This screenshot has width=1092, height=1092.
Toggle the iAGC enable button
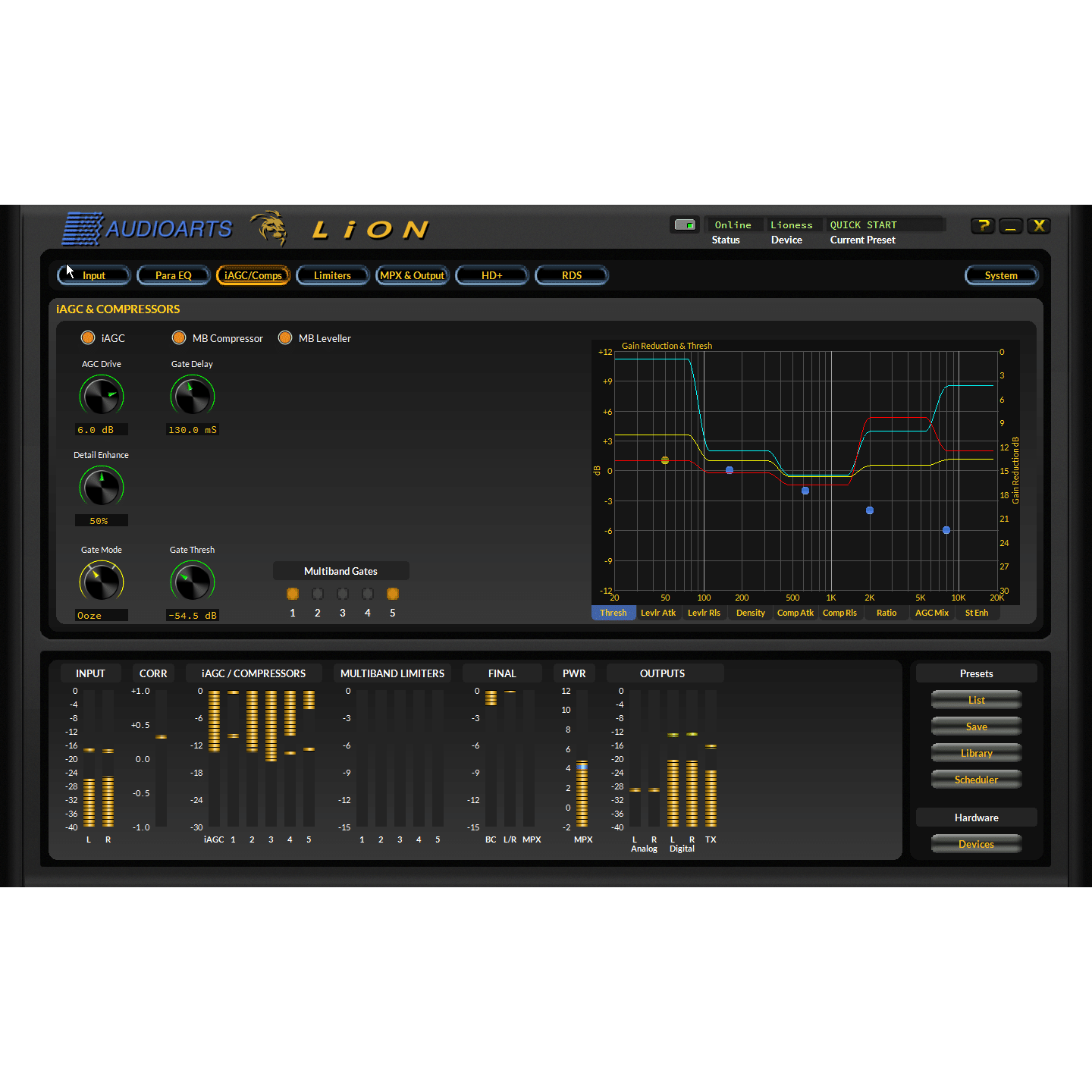(88, 337)
